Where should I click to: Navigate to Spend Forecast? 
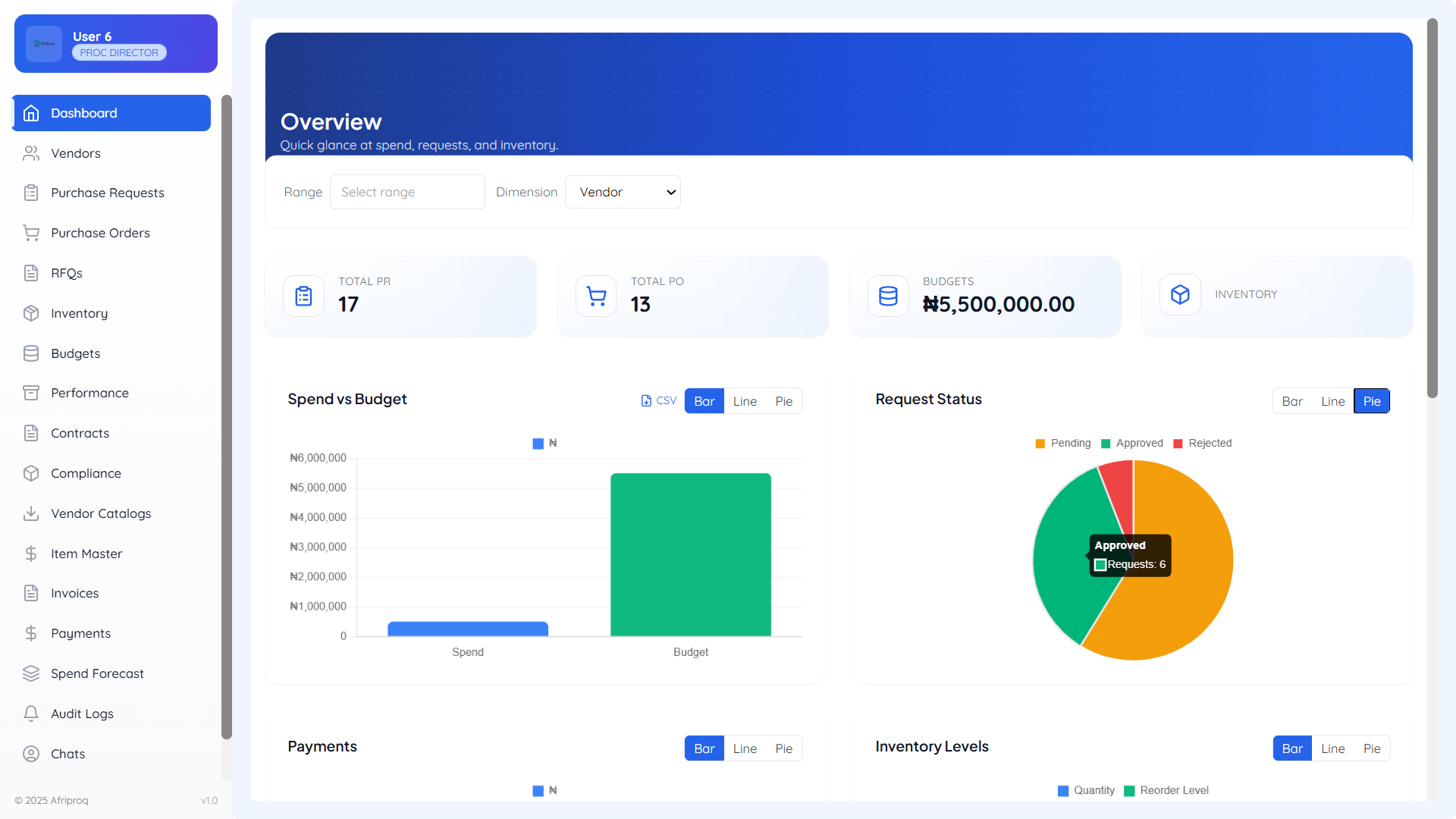[x=111, y=673]
